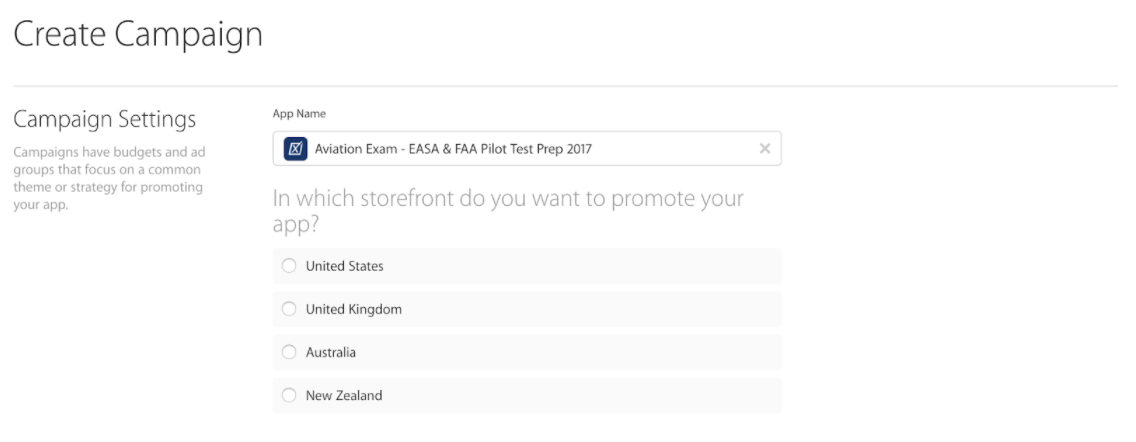Click the "United States" option label
The height and width of the screenshot is (442, 1136).
[x=344, y=266]
